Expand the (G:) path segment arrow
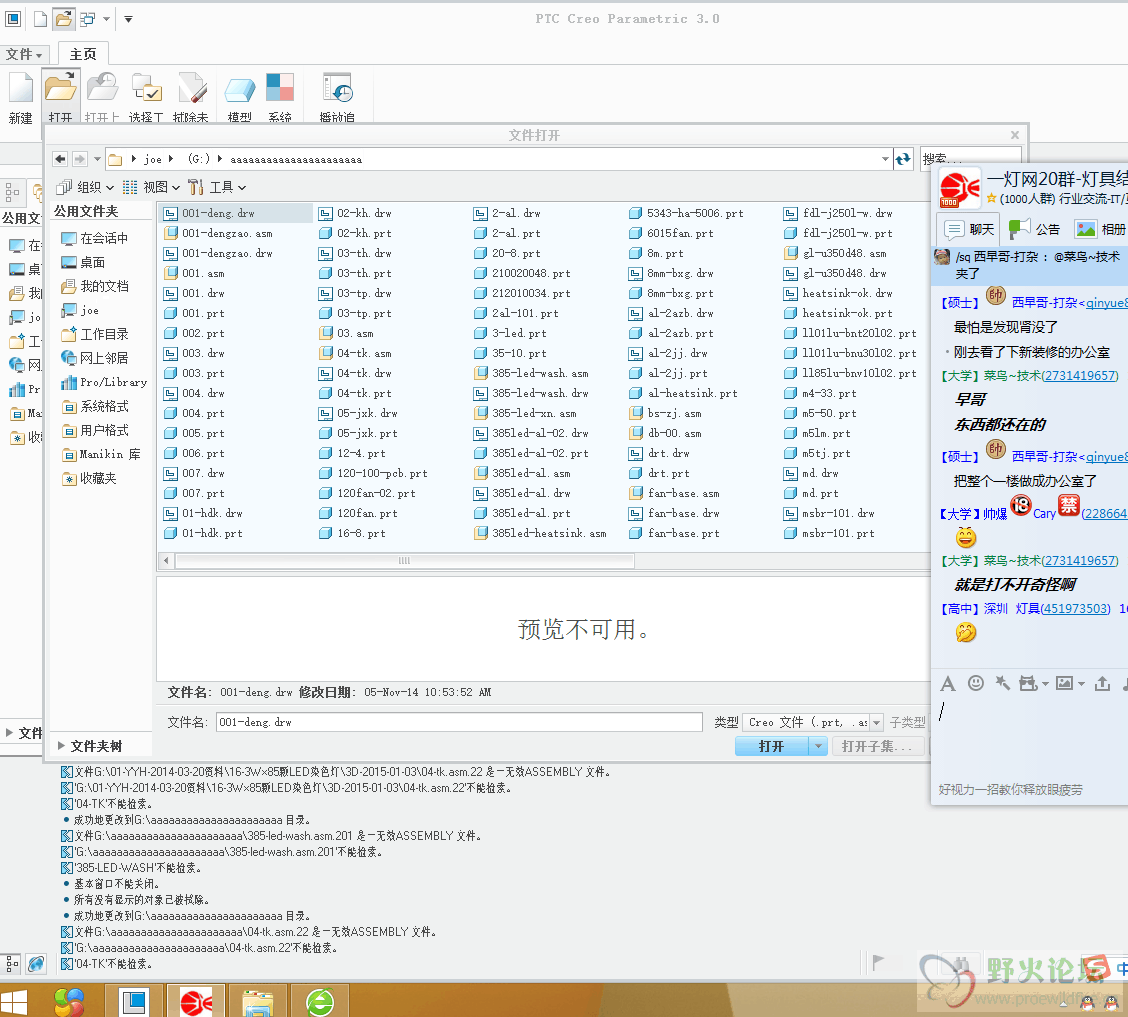The height and width of the screenshot is (1017, 1128). (219, 159)
